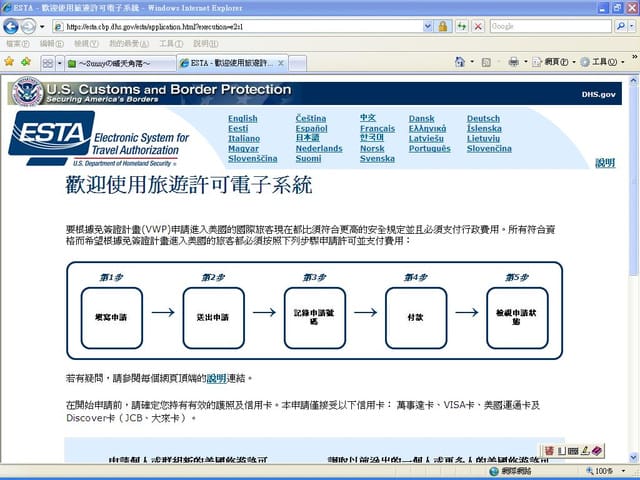This screenshot has height=480, width=640.
Task: Click the vertical scrollbar down arrow
Action: [x=633, y=457]
